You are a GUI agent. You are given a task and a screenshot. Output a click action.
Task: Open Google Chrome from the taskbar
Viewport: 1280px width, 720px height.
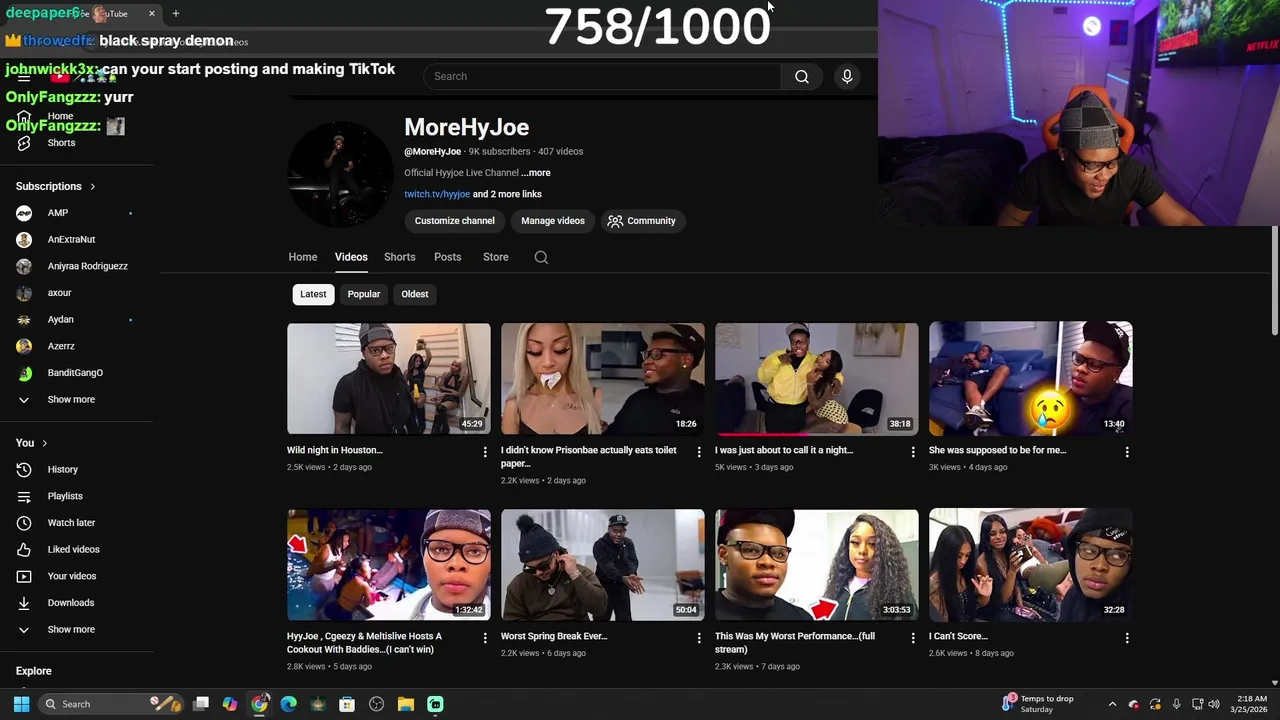click(x=260, y=704)
